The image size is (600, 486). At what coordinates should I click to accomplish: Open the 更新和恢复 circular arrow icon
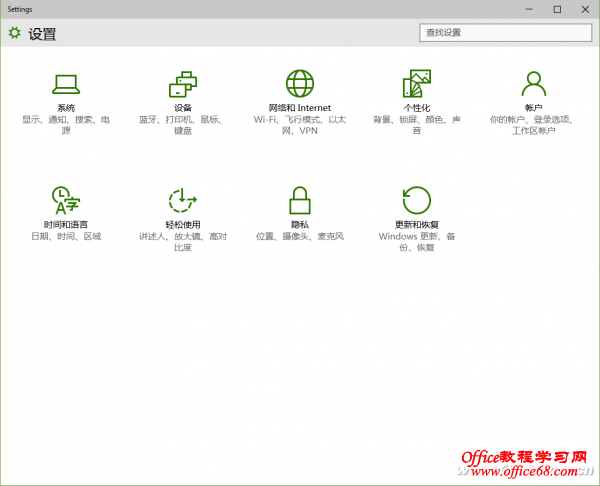[x=417, y=200]
